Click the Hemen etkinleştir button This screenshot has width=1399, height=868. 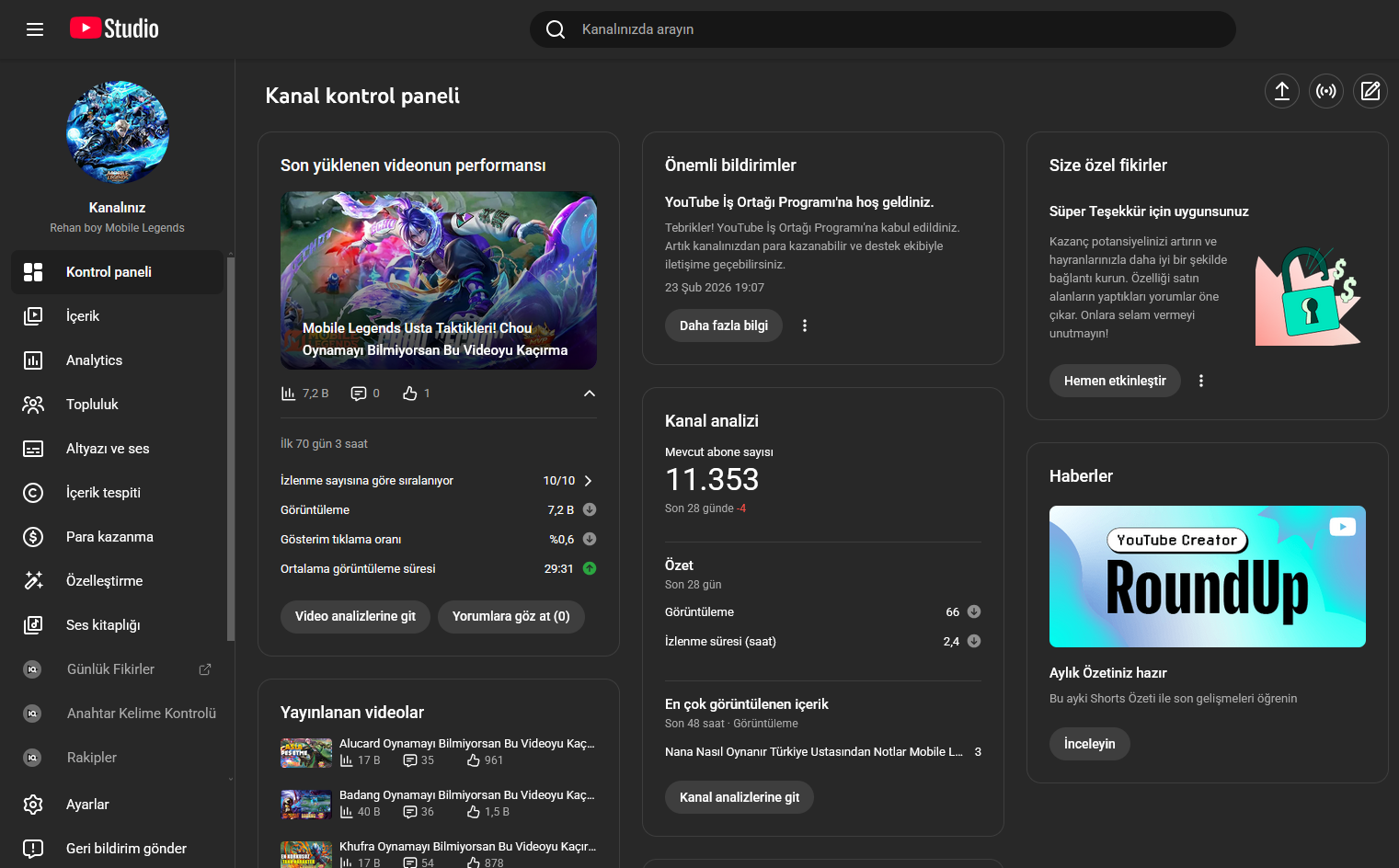pos(1115,381)
